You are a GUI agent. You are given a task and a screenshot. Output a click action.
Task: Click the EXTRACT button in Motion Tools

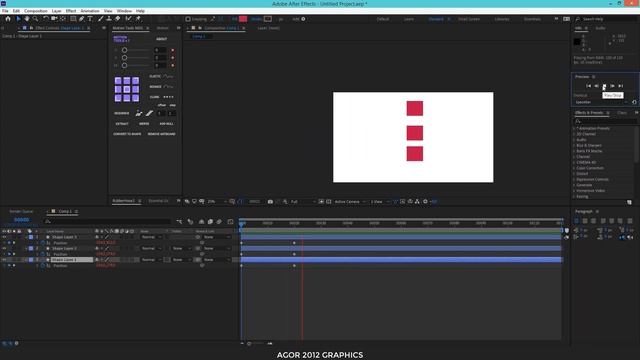pos(122,124)
